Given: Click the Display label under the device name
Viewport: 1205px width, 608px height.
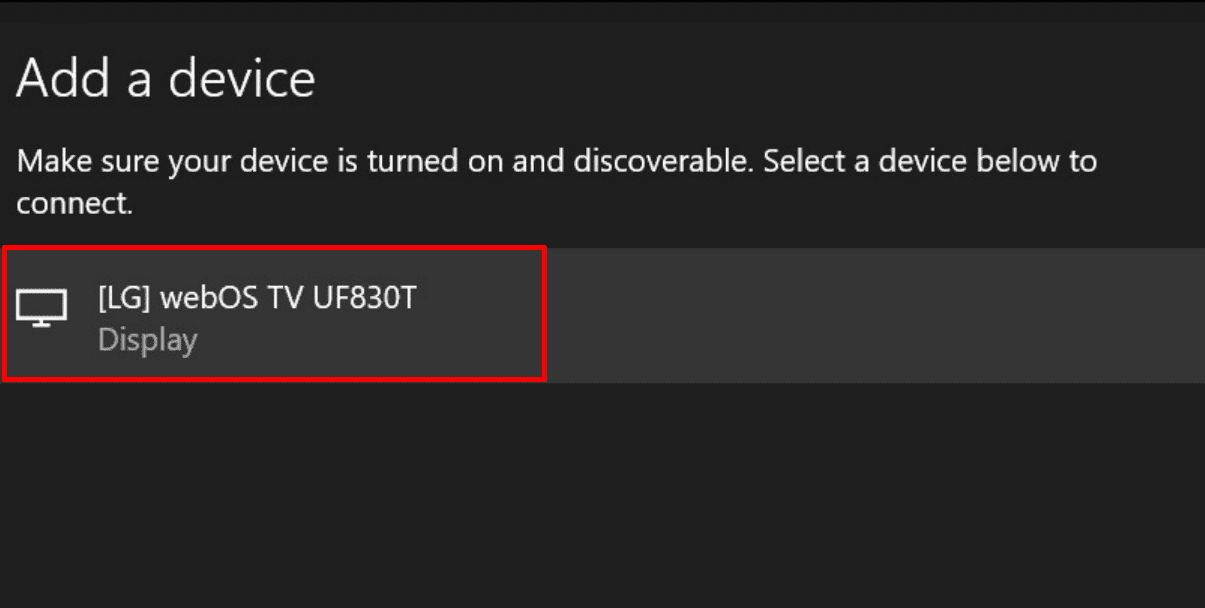Looking at the screenshot, I should (147, 340).
